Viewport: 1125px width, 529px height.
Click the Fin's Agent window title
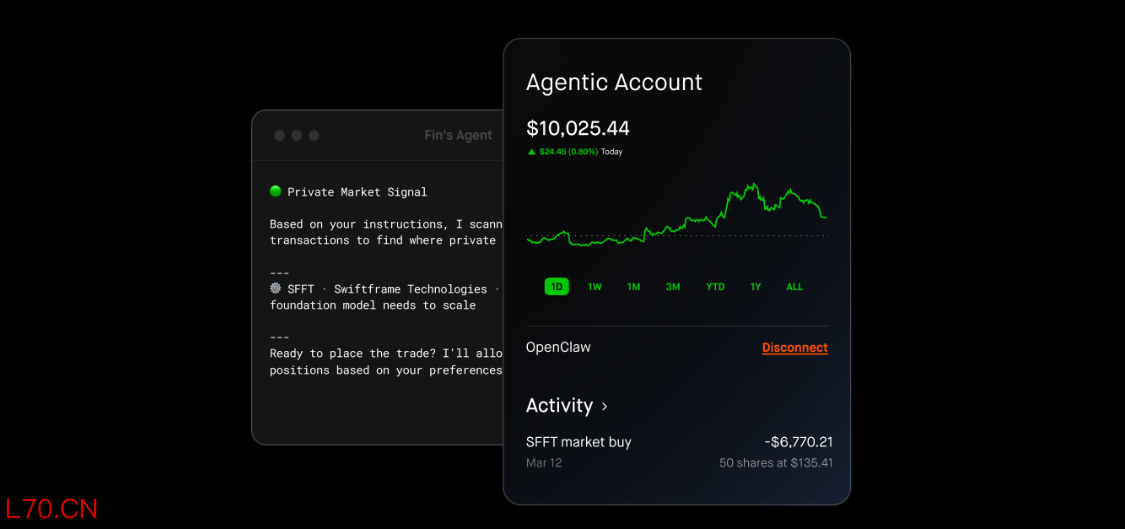[458, 135]
